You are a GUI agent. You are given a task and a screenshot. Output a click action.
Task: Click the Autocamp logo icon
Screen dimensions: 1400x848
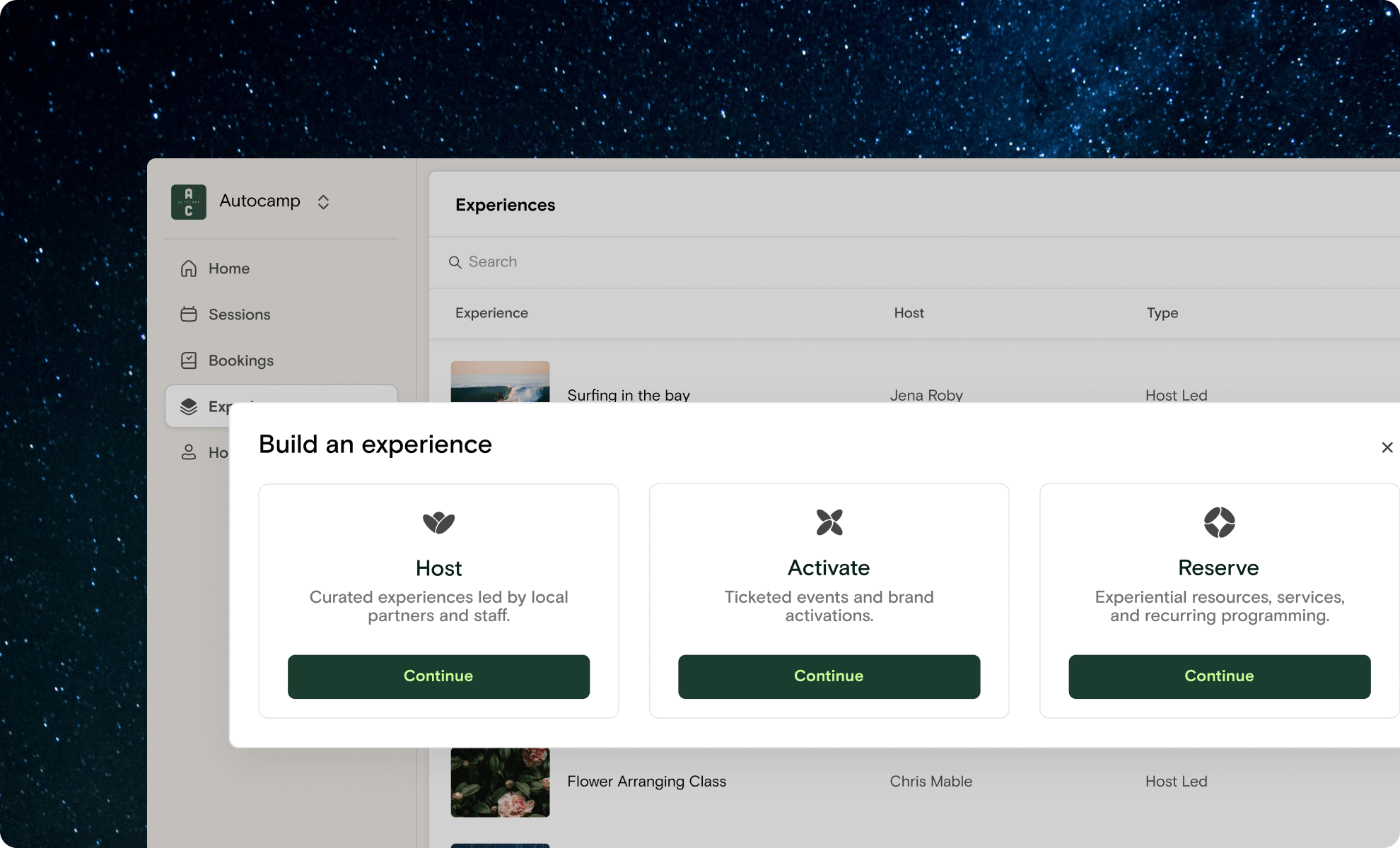(188, 202)
